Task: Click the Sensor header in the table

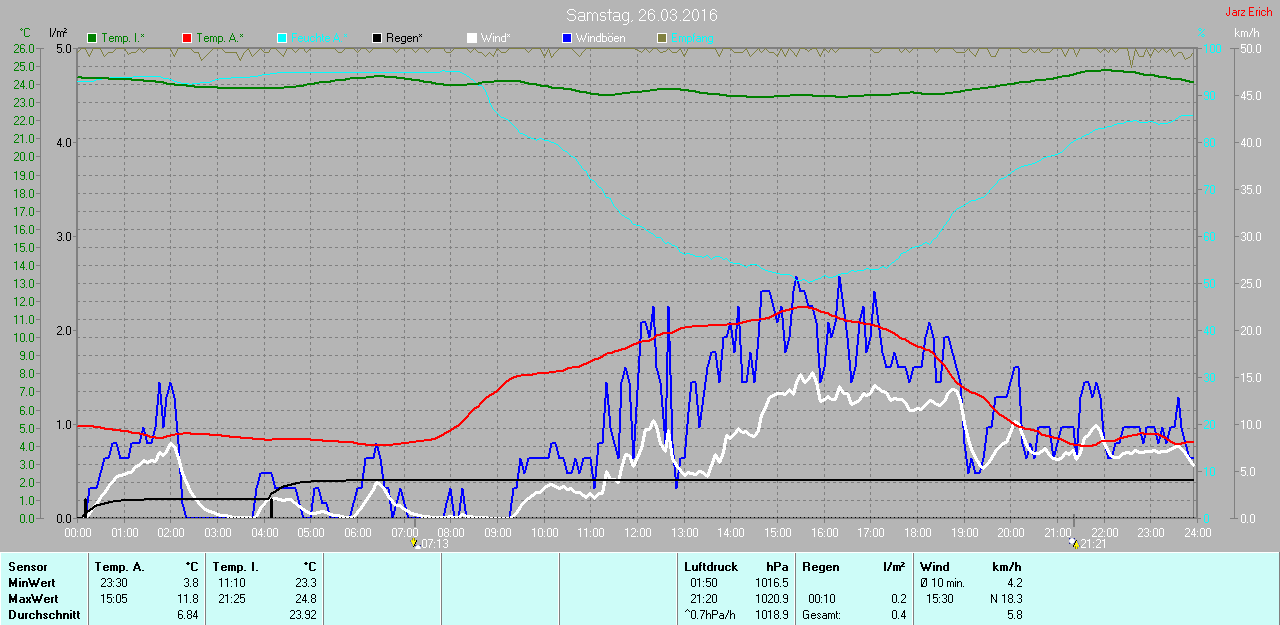Action: point(27,567)
